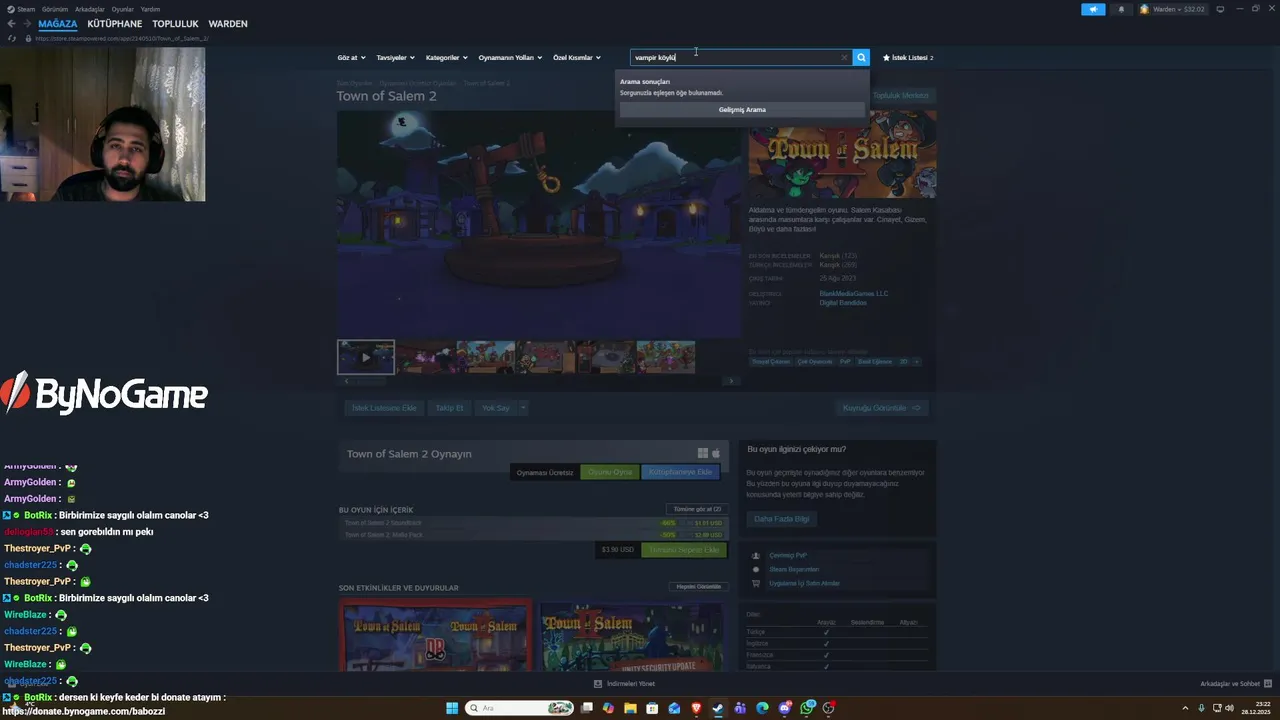Select the second screenshot thumbnail
The height and width of the screenshot is (720, 1280).
click(426, 357)
